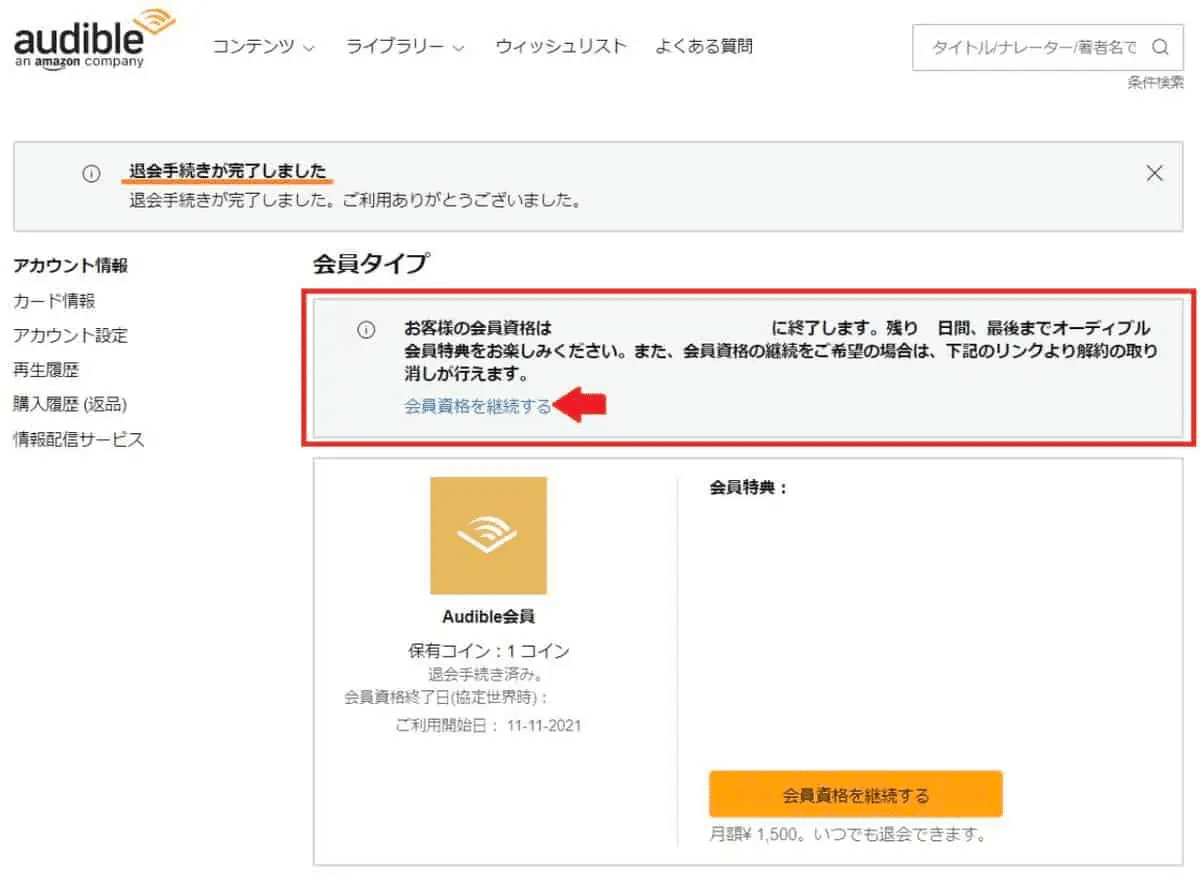Click the Audible logo
The image size is (1200, 888).
(x=93, y=38)
